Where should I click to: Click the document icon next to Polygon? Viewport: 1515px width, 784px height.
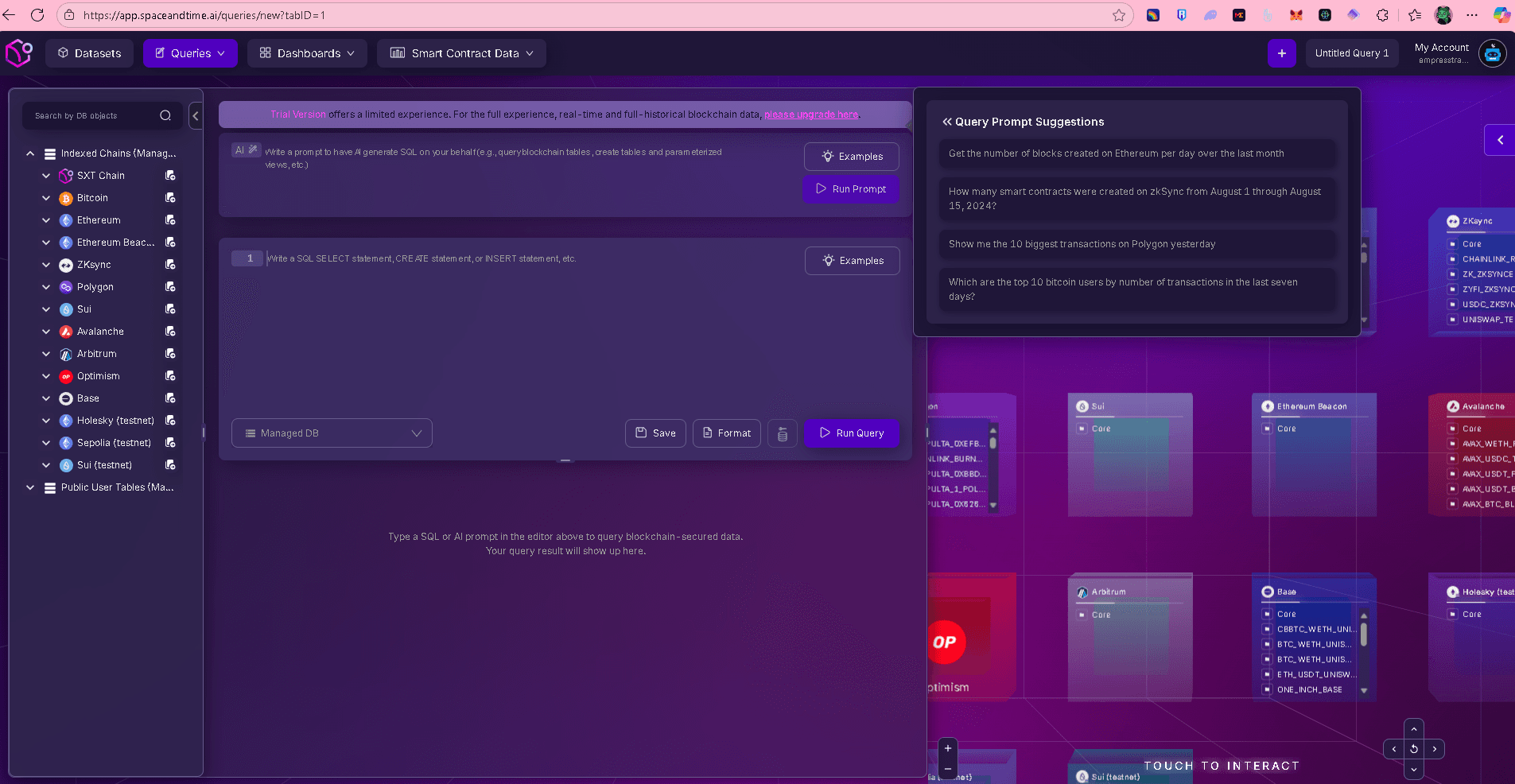[x=170, y=287]
